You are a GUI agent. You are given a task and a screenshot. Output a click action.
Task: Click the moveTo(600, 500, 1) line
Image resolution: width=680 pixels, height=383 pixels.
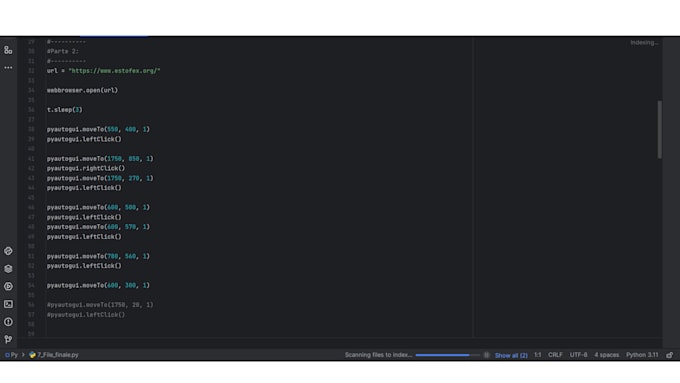[98, 207]
